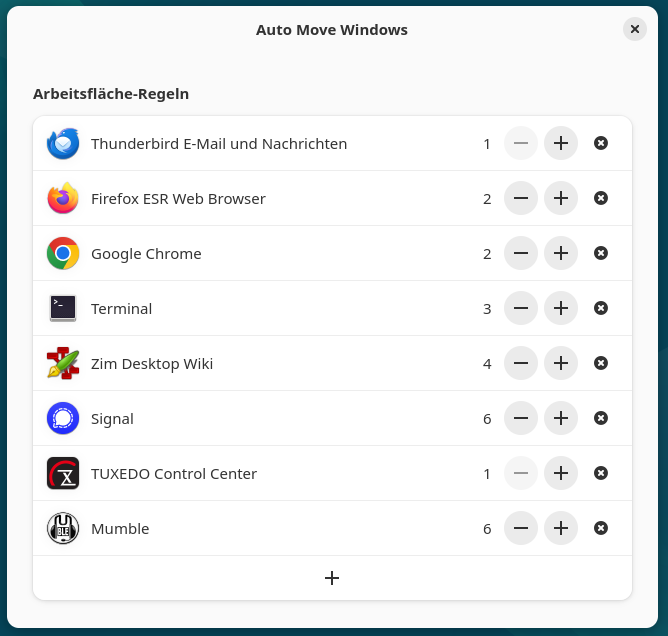668x636 pixels.
Task: Remove the Terminal workspace rule
Action: 601,308
